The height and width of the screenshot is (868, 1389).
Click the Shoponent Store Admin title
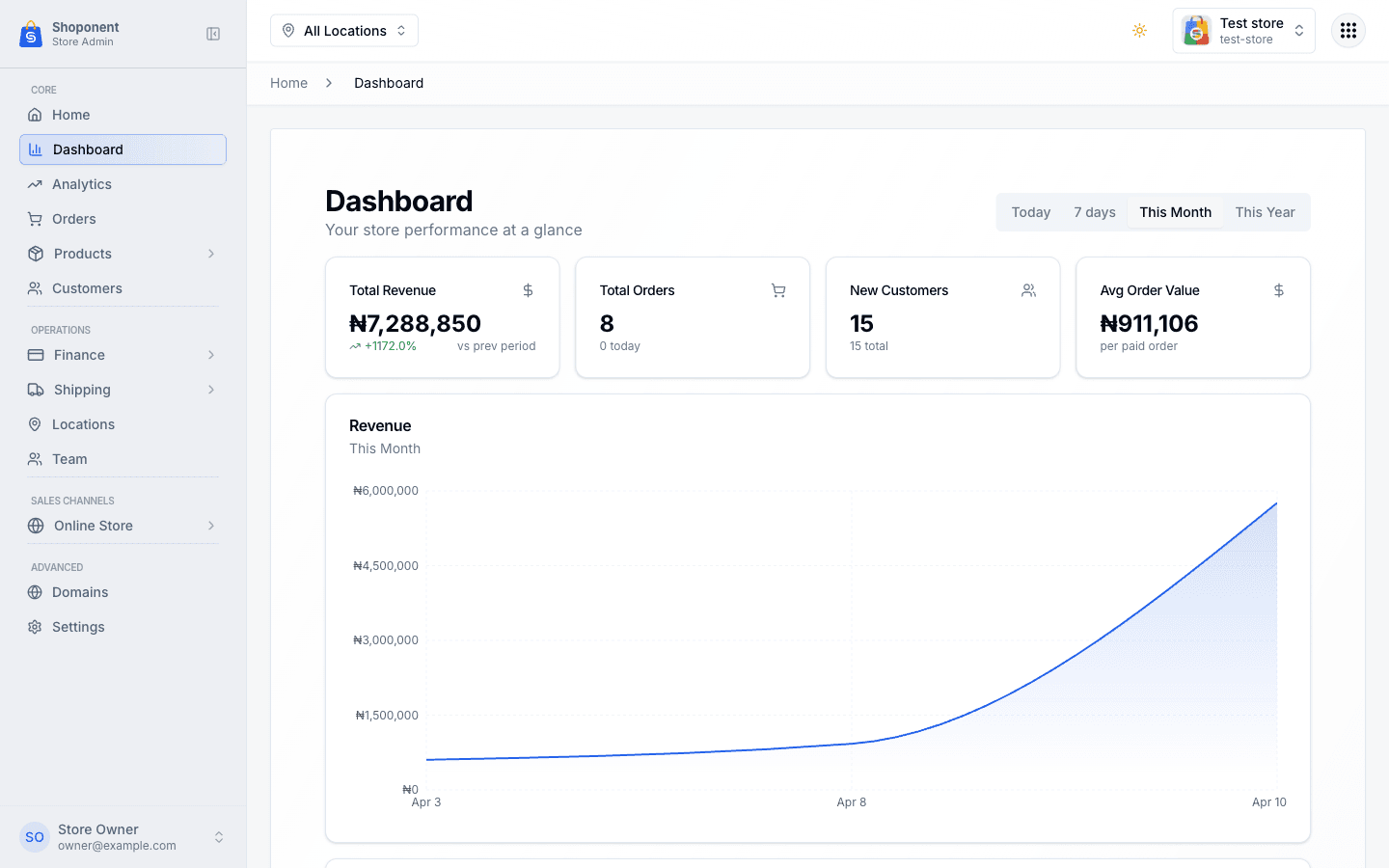[85, 34]
